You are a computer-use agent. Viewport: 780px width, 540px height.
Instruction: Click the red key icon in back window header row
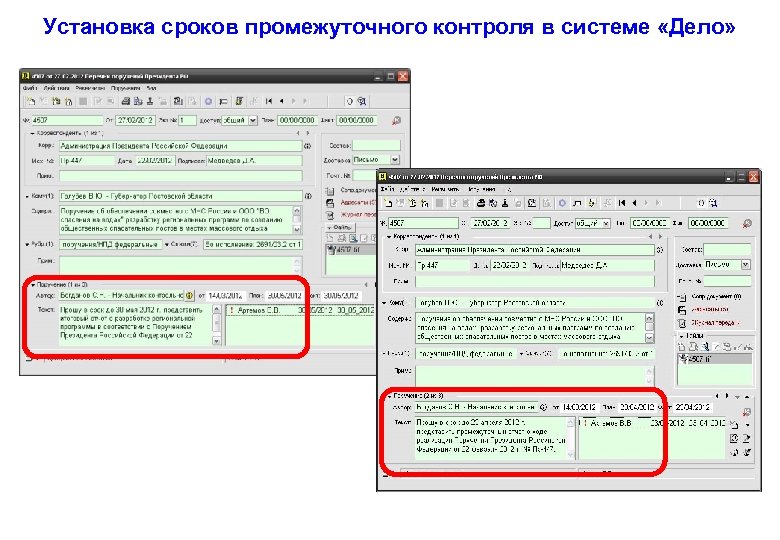point(396,120)
